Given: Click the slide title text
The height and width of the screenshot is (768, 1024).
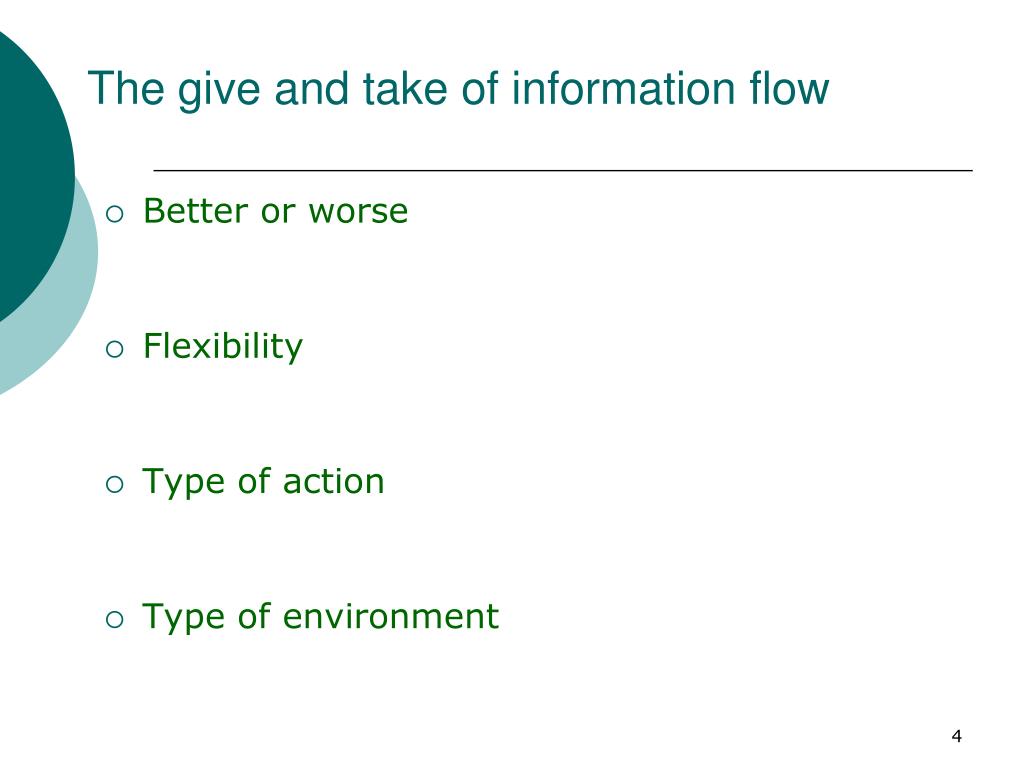Looking at the screenshot, I should coord(458,89).
